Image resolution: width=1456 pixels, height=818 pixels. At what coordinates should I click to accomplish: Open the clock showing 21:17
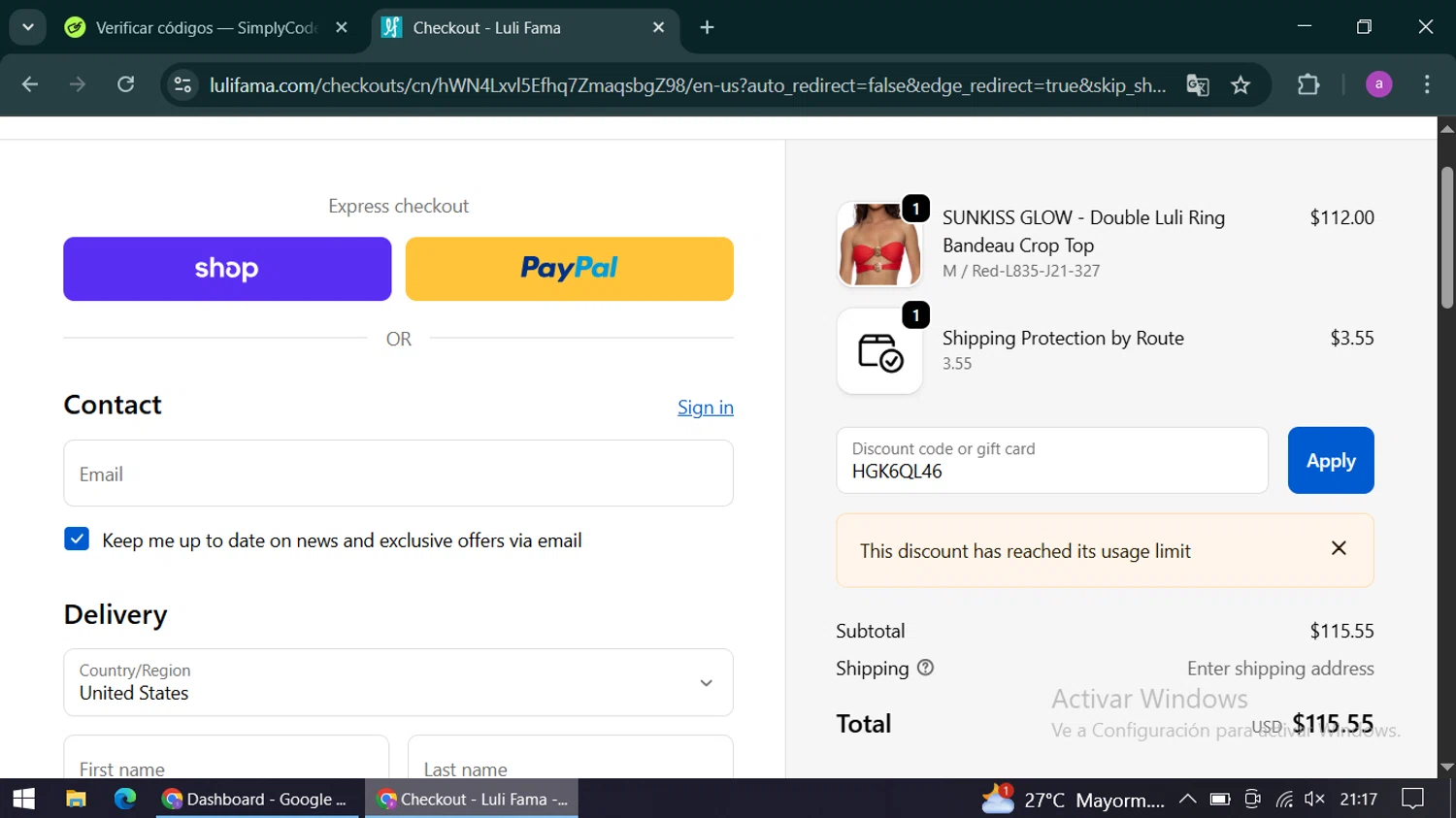[x=1358, y=799]
